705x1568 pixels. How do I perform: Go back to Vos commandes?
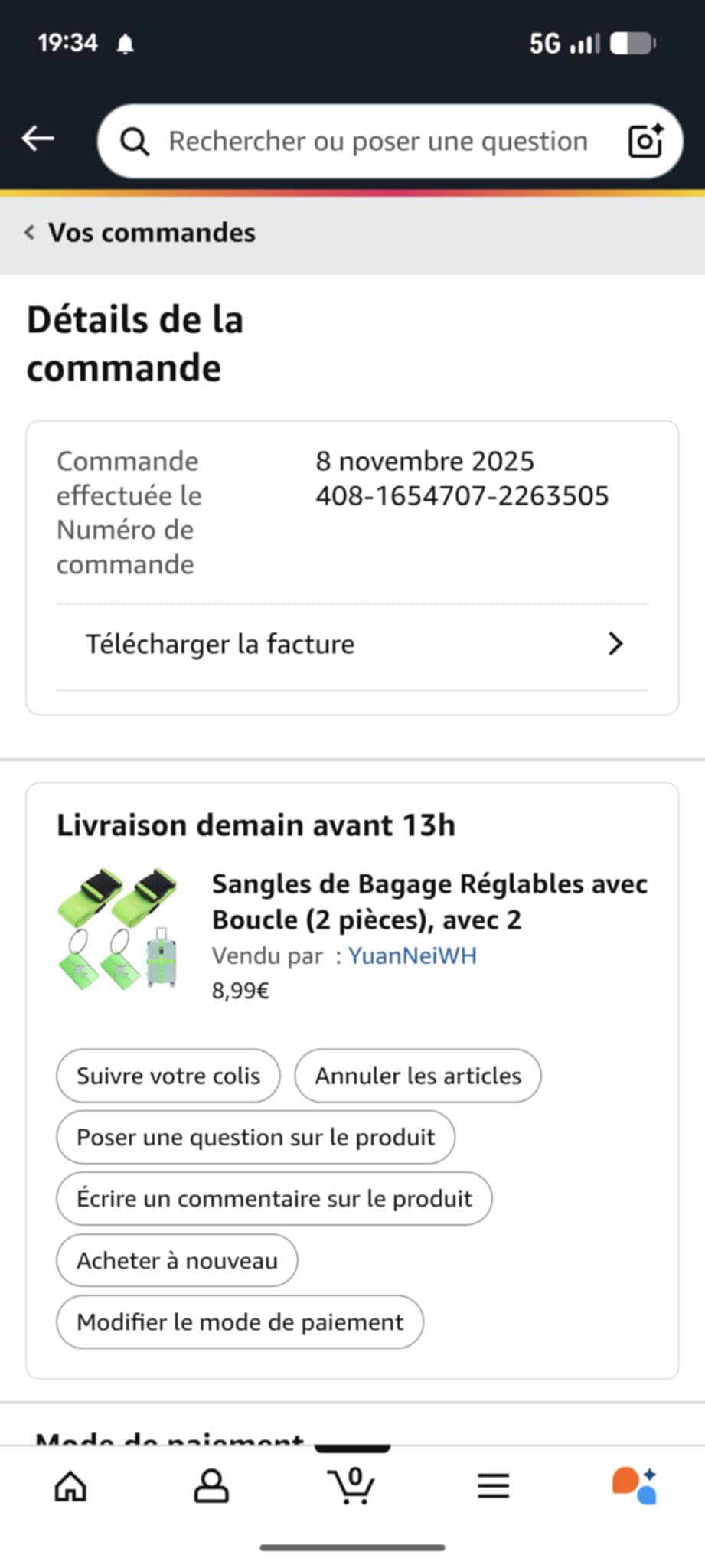(142, 233)
